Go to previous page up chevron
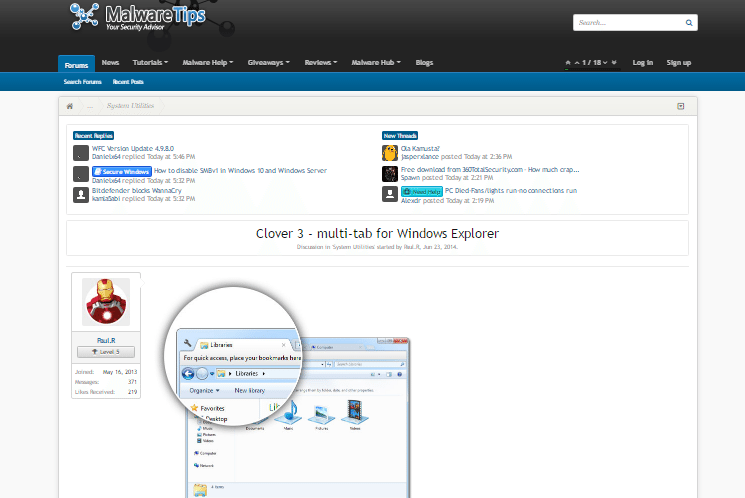This screenshot has height=498, width=745. coord(577,63)
